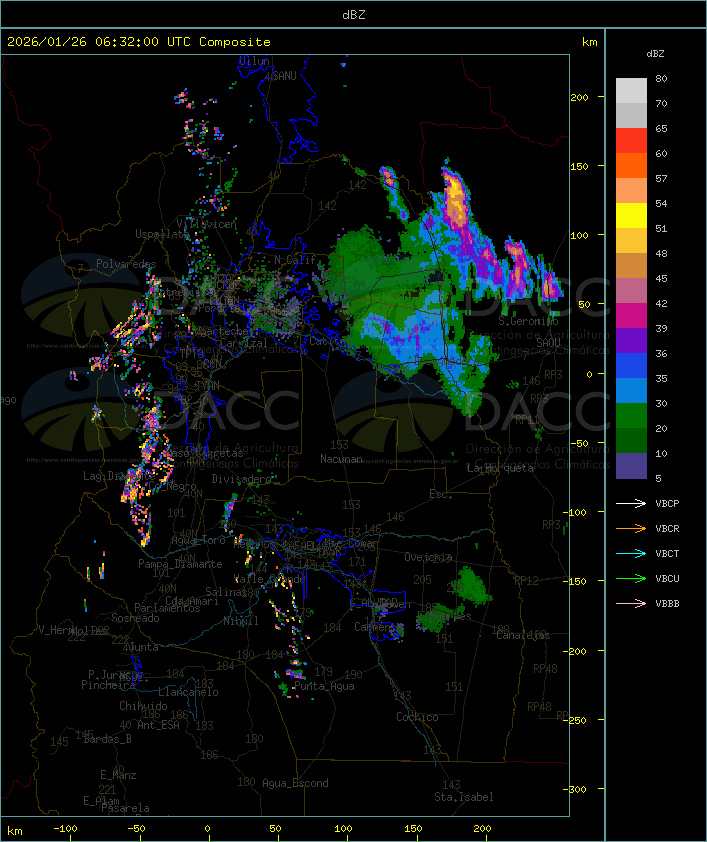
Task: Select the green VBCU arrow icon
Action: 632,578
